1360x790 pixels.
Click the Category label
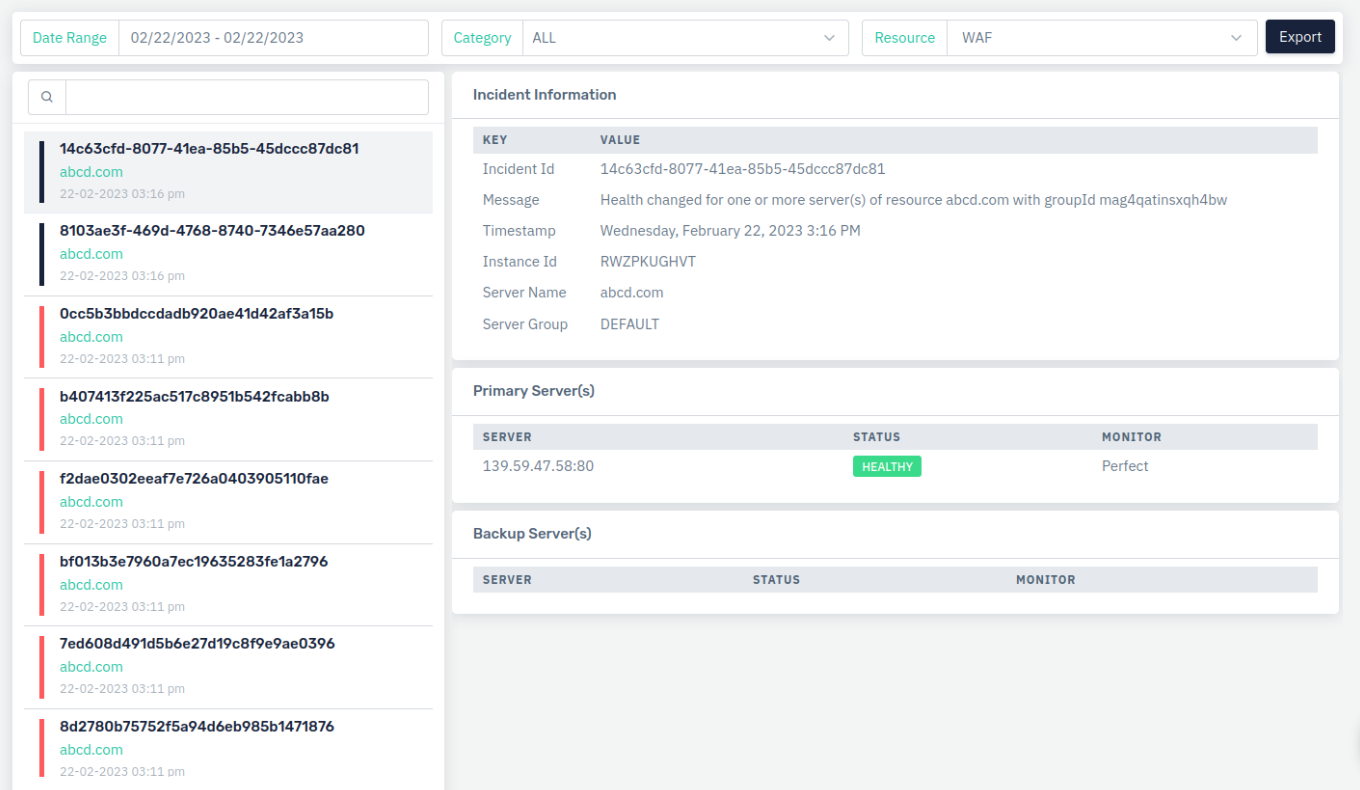point(482,38)
